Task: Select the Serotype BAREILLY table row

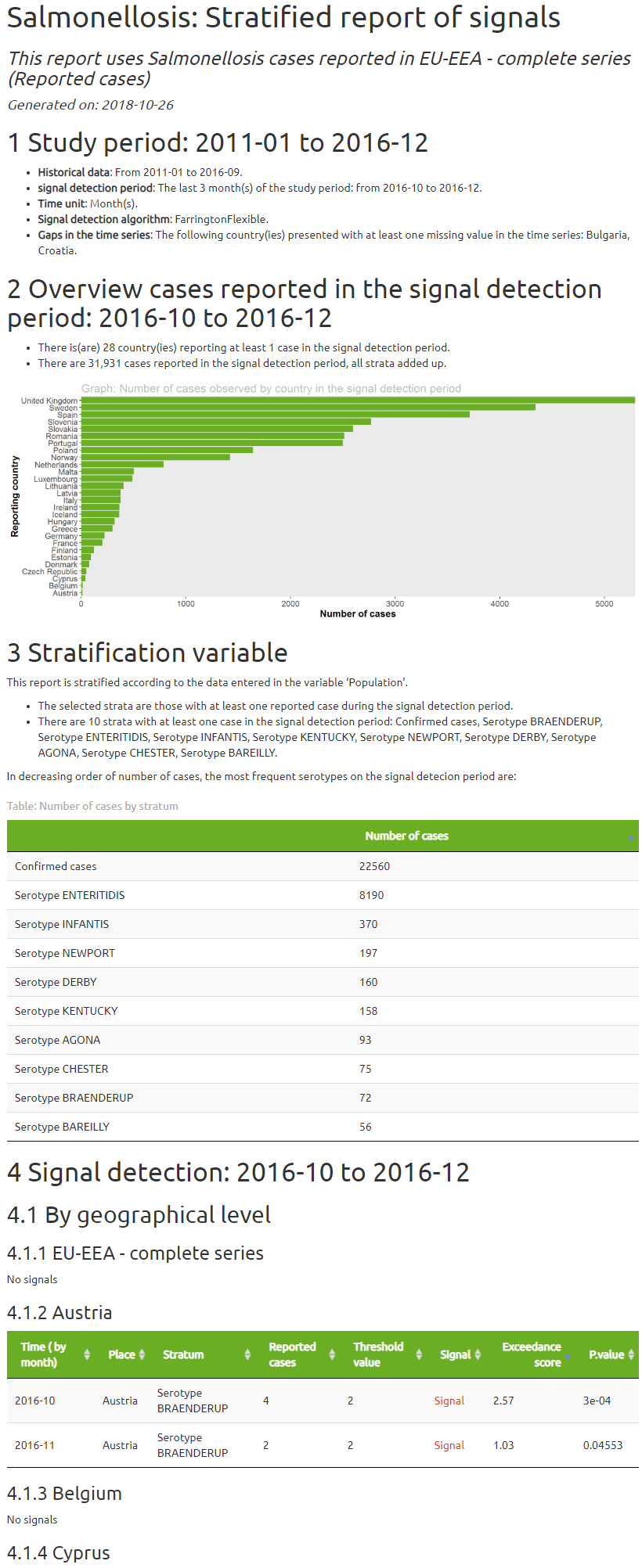Action: [323, 1127]
